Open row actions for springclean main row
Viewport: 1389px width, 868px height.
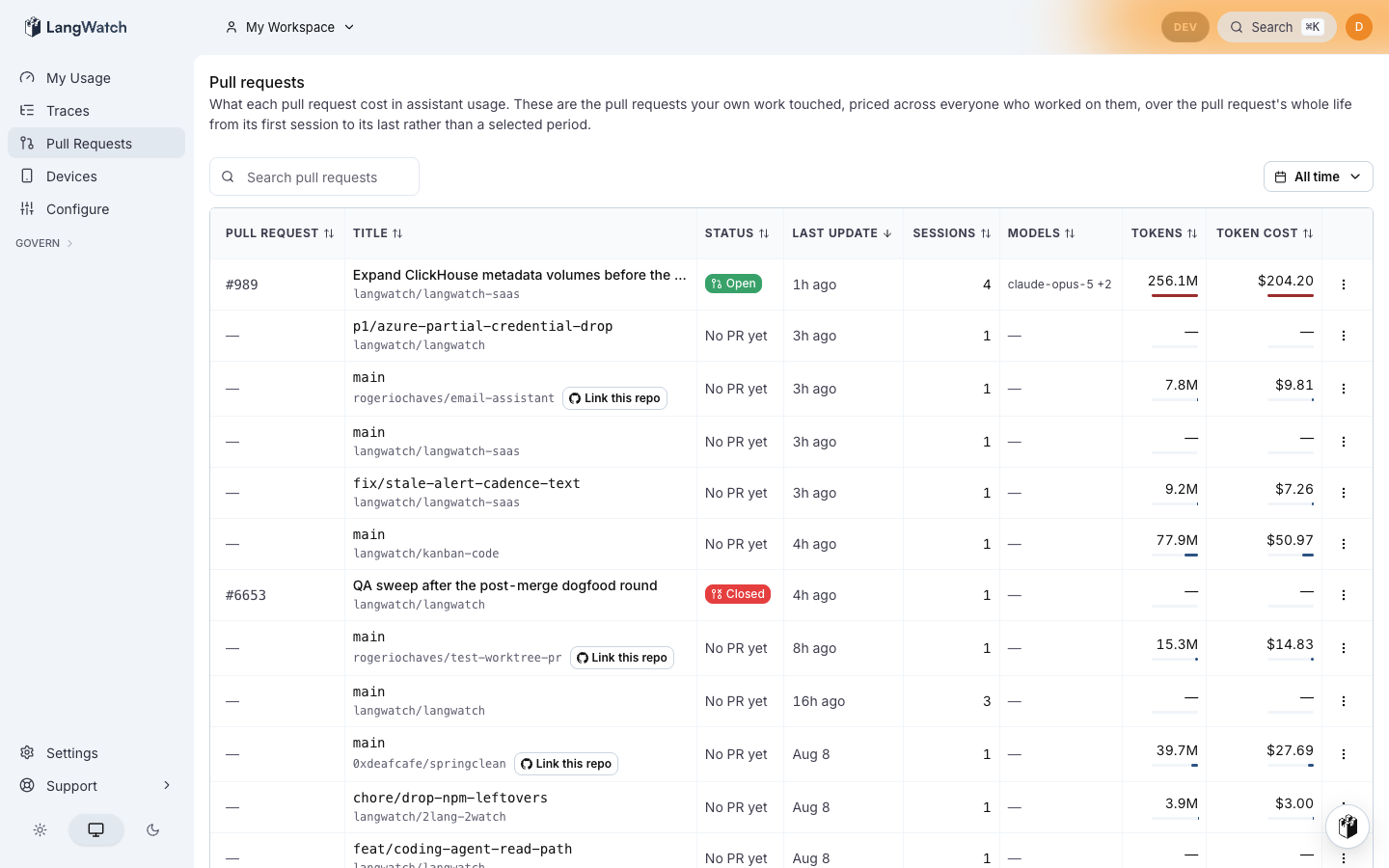pyautogui.click(x=1344, y=754)
